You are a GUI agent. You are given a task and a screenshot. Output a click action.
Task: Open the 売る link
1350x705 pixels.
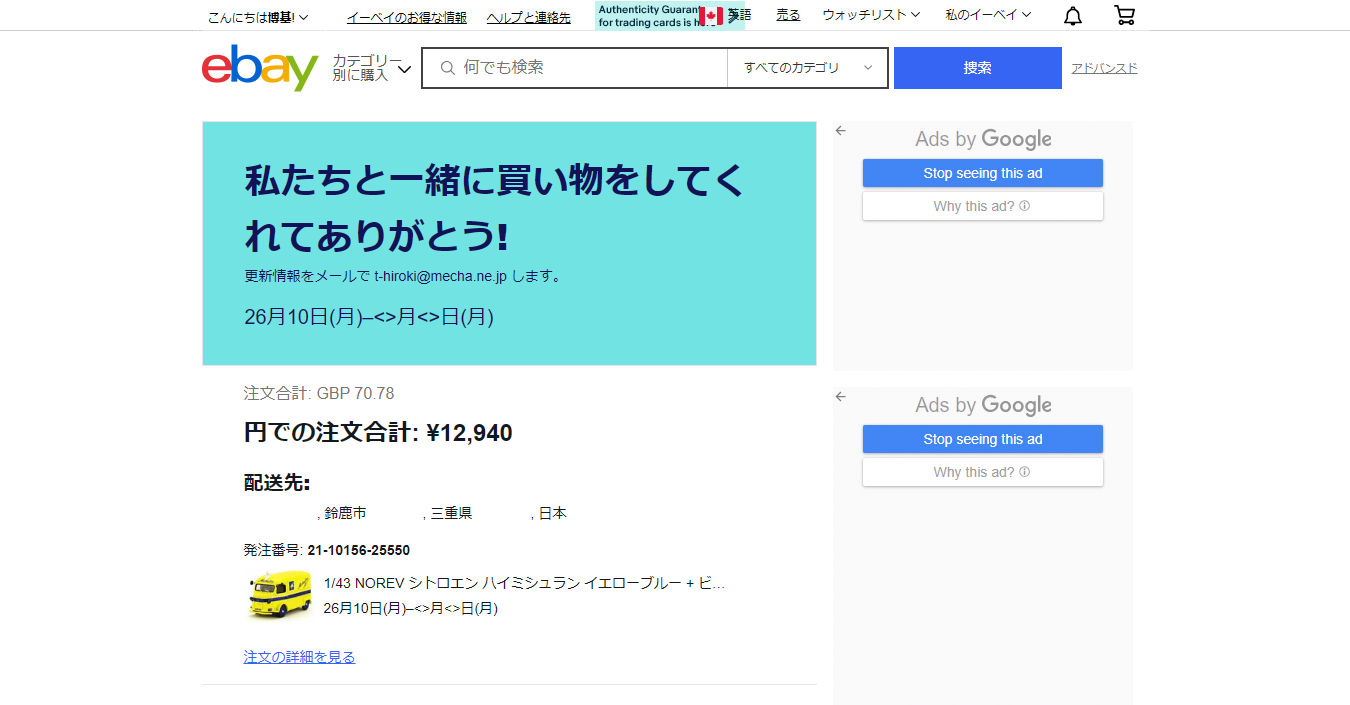coord(788,15)
